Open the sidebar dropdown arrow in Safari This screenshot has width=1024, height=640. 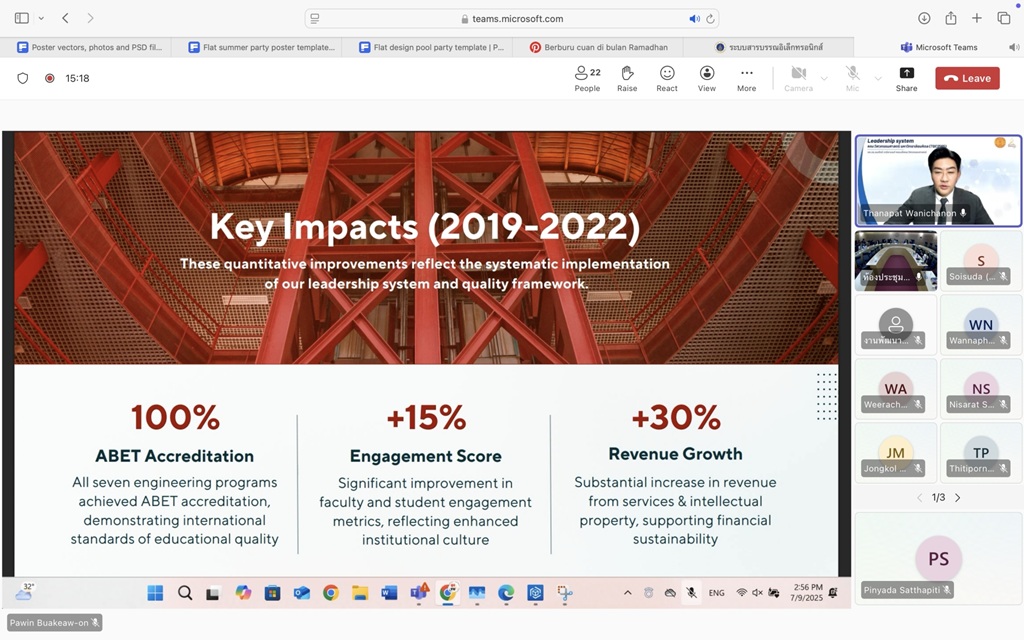pos(41,18)
